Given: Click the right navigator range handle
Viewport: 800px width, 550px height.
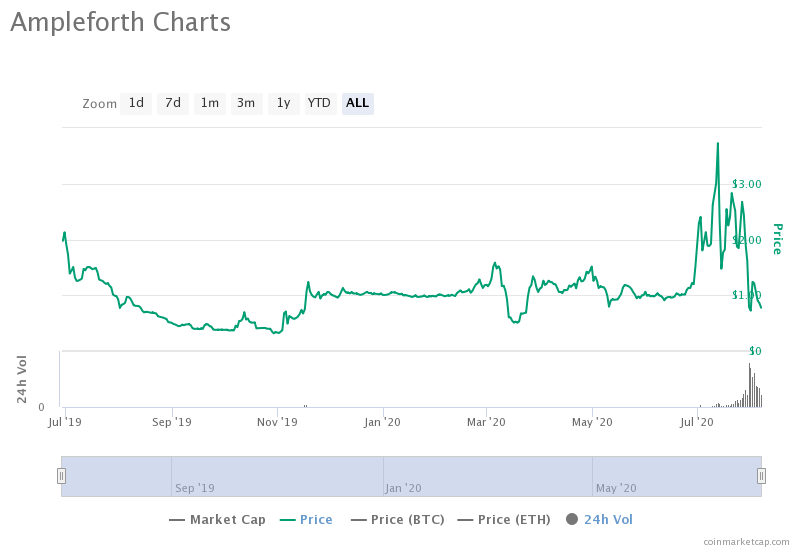Looking at the screenshot, I should [761, 476].
